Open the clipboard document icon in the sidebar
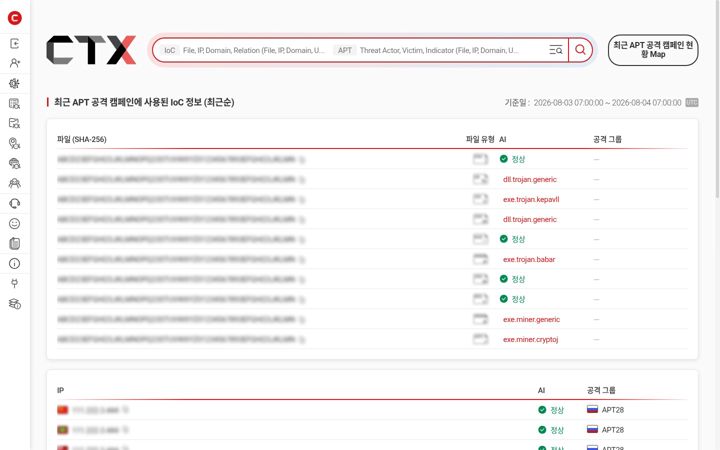This screenshot has height=450, width=720. 15,243
